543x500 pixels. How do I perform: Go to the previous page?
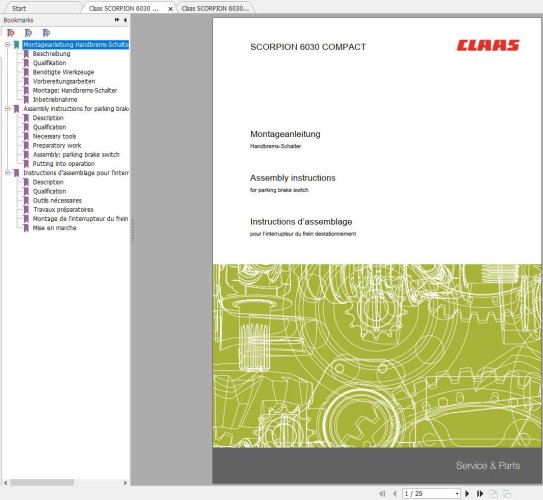point(394,493)
